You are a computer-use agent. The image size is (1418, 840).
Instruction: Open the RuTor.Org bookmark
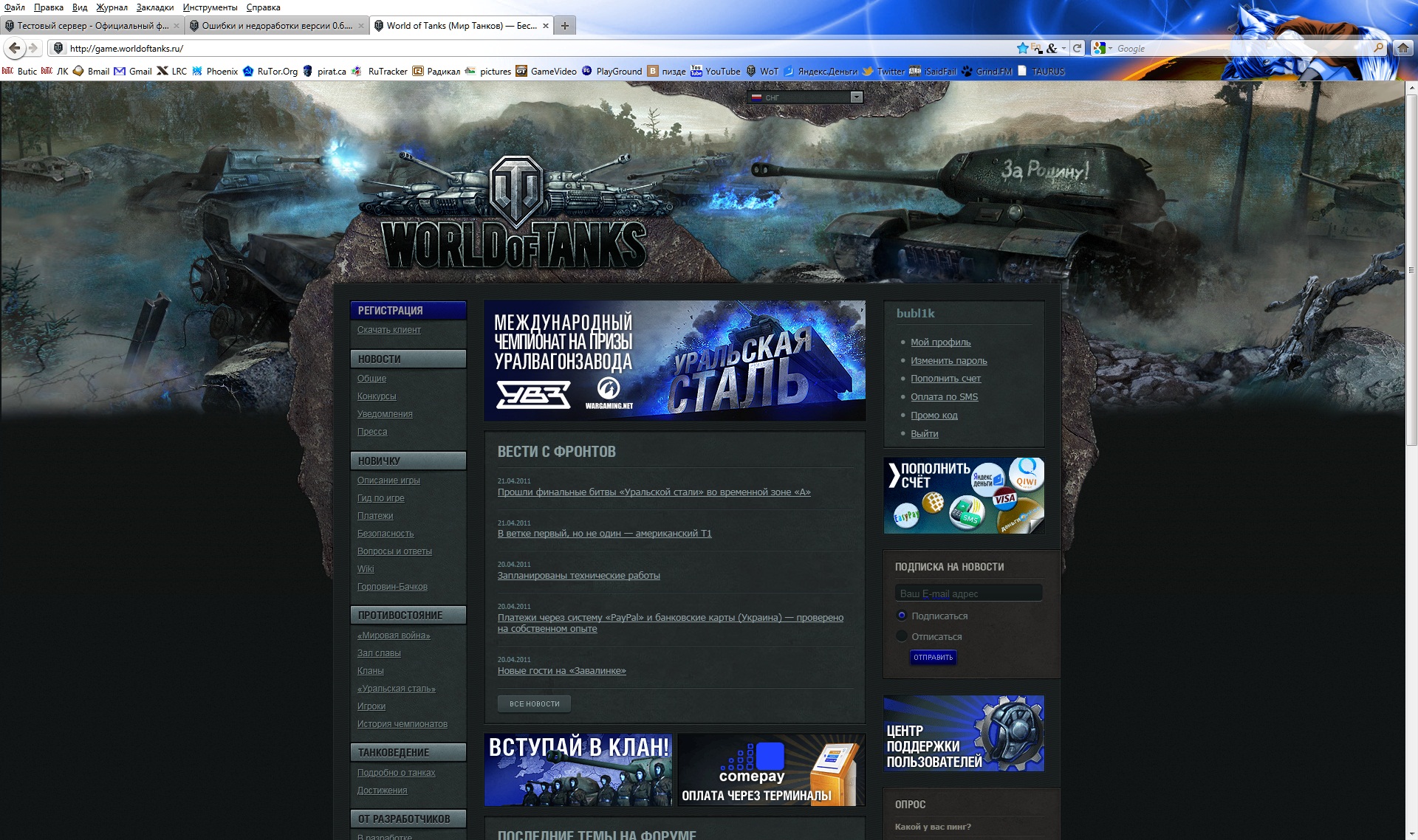click(270, 72)
